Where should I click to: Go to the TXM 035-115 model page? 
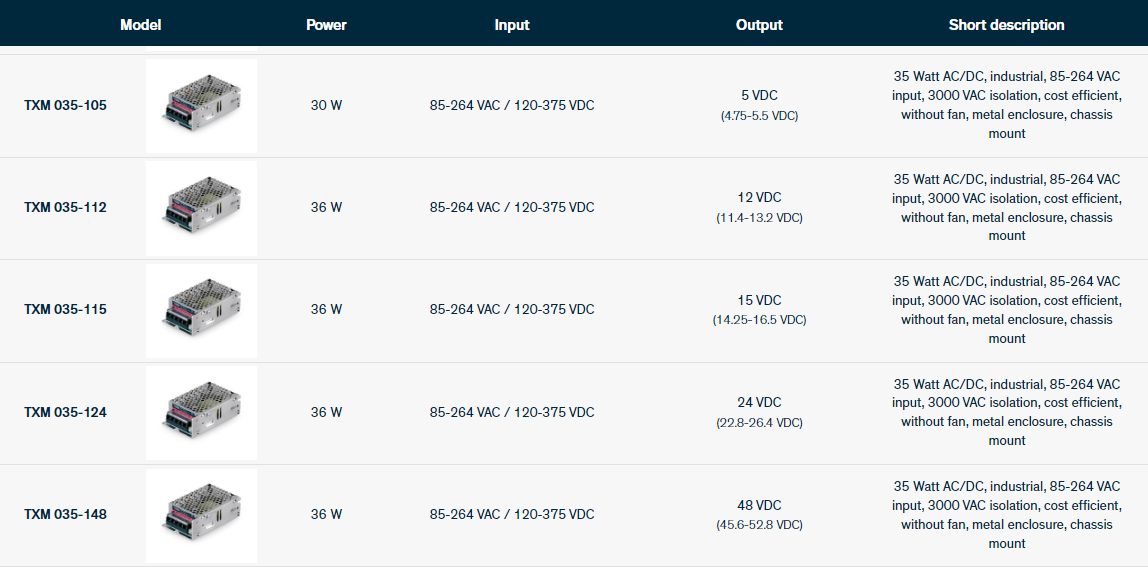click(x=65, y=310)
